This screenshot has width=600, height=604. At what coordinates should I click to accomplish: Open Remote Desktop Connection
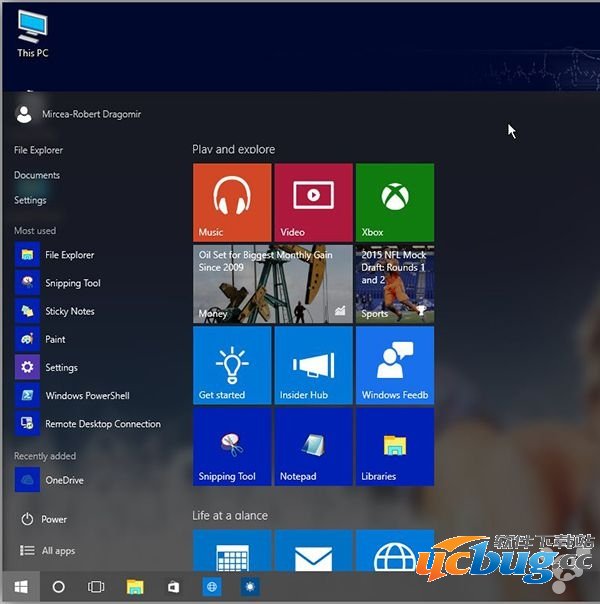click(x=89, y=423)
